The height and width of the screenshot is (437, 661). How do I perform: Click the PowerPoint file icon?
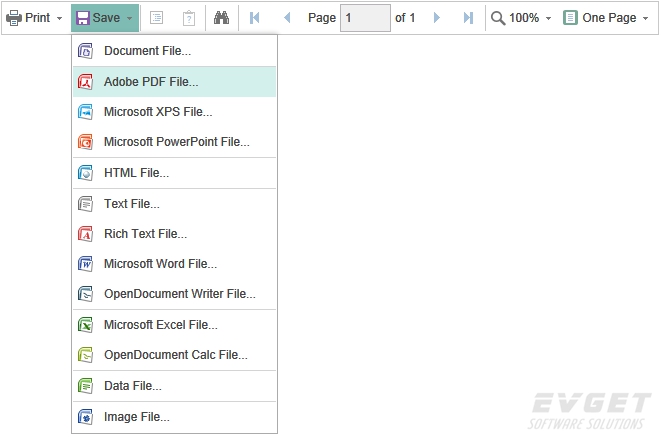pos(86,142)
